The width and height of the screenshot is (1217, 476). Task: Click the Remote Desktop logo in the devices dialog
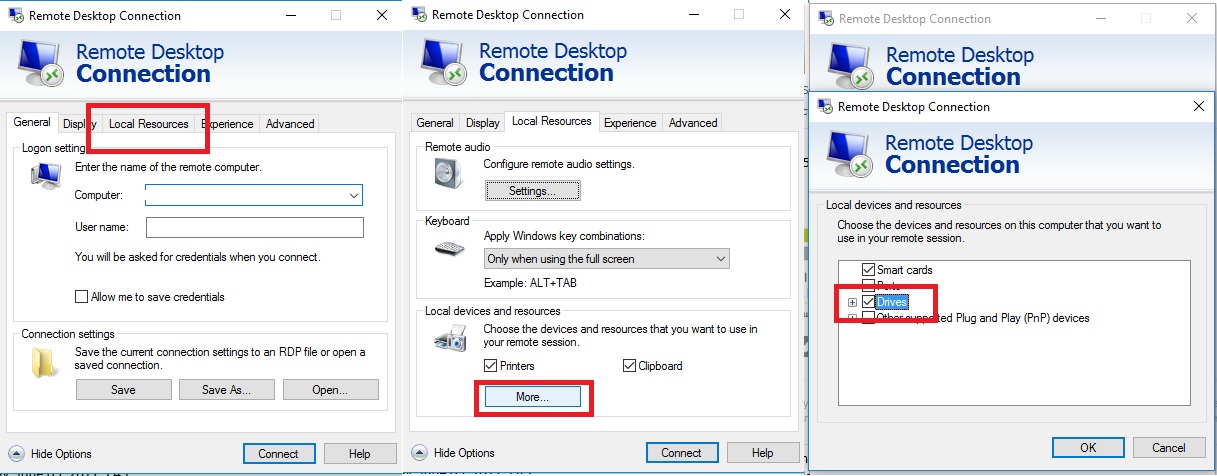tap(848, 154)
